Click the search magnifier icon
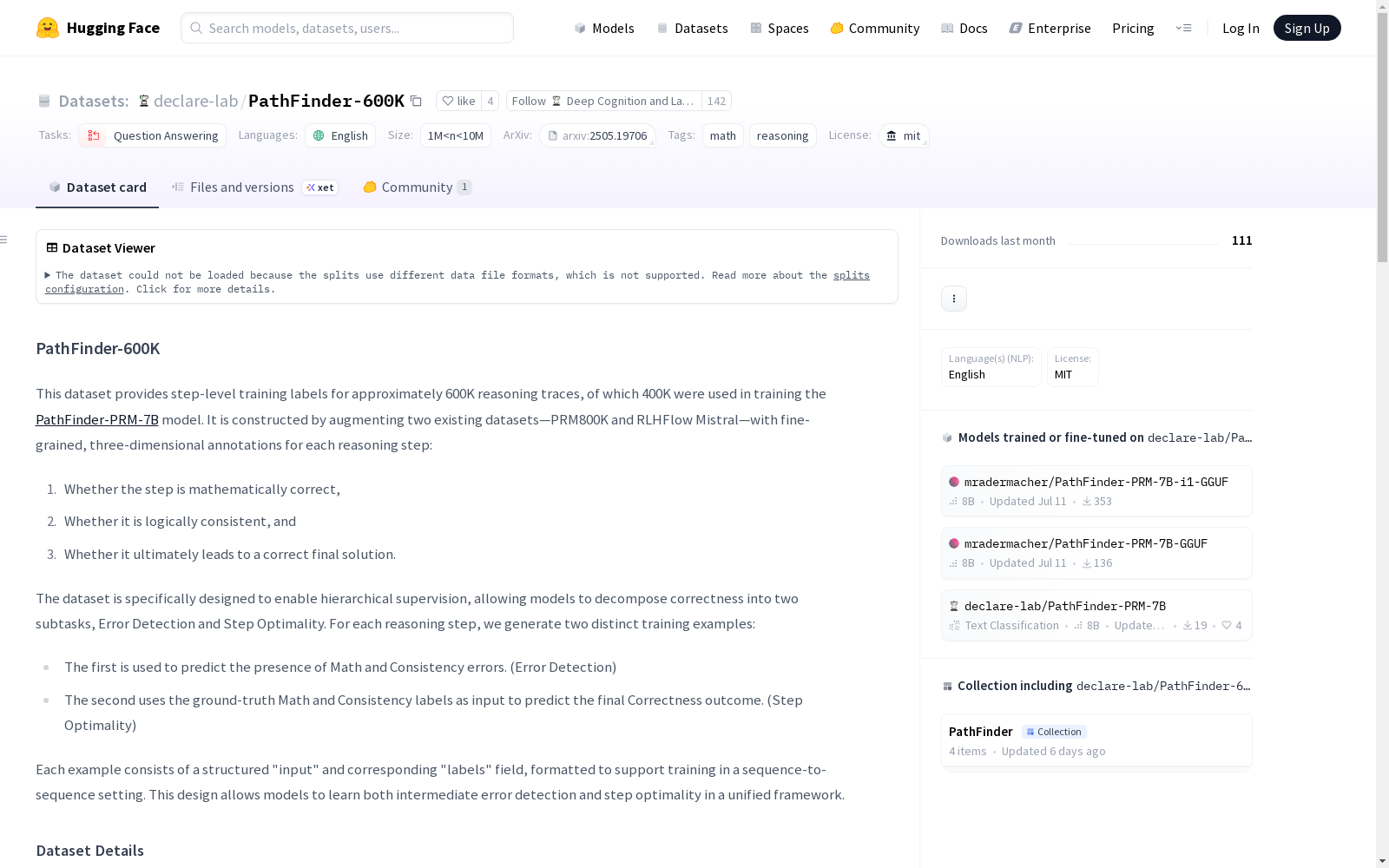 point(196,28)
